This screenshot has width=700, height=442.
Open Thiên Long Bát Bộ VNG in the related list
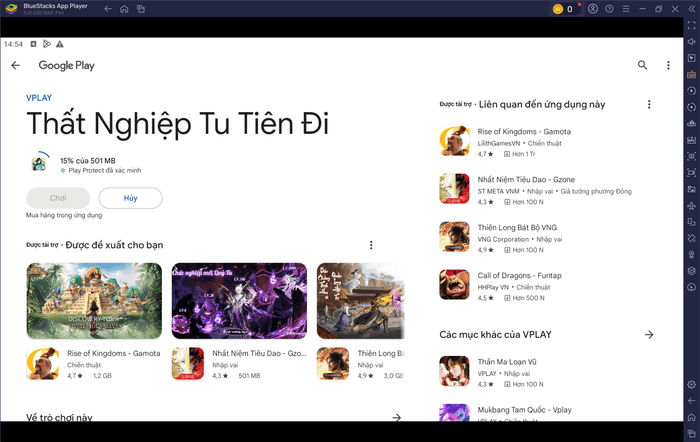[546, 238]
